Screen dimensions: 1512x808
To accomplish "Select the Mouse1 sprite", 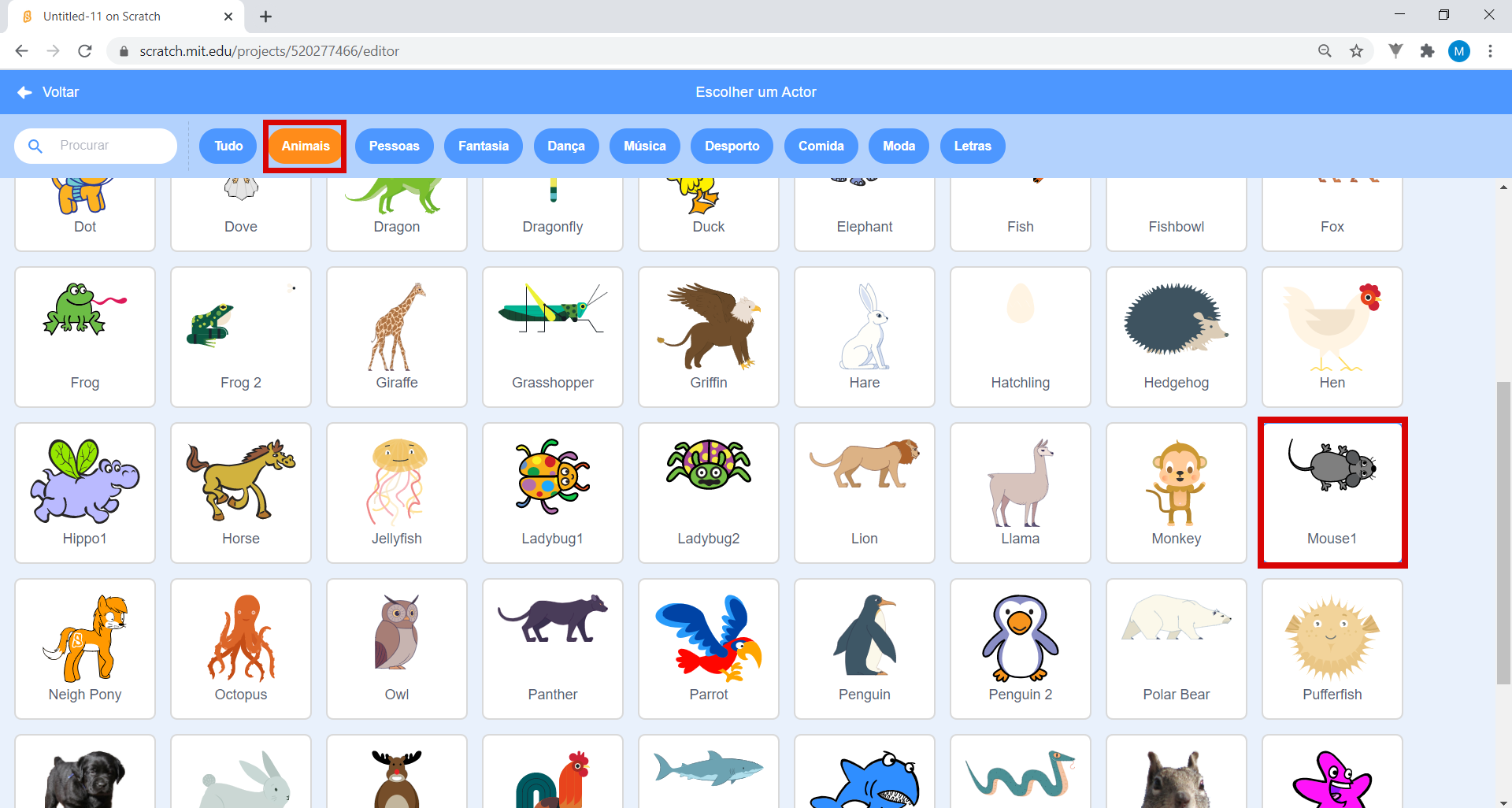I will (1332, 493).
